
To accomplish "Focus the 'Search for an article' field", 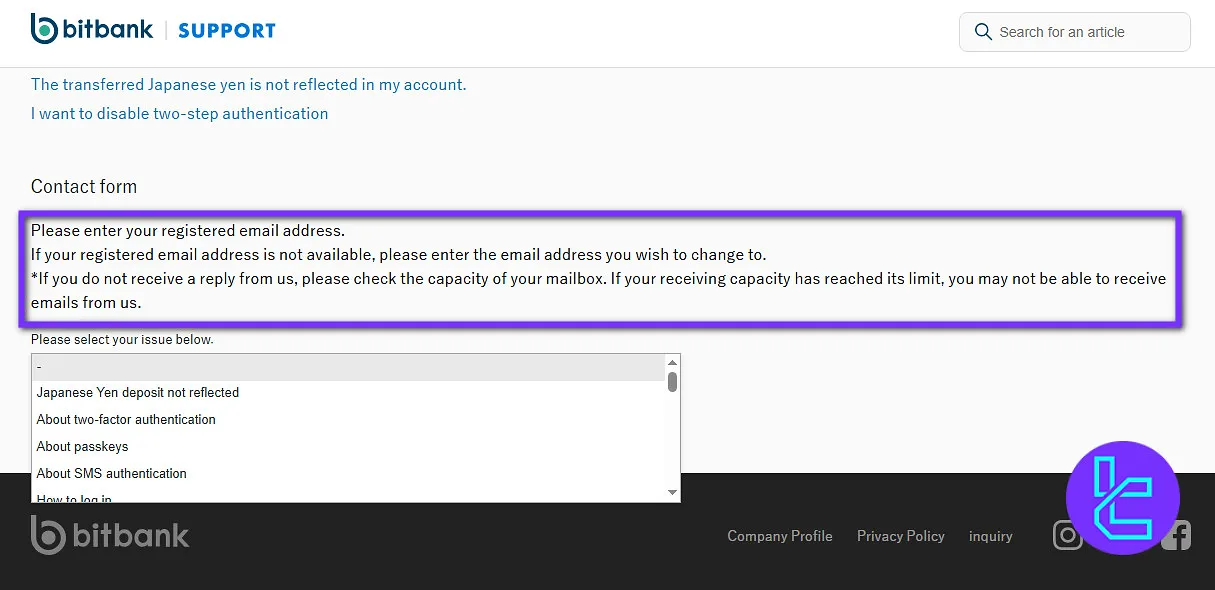I will tap(1085, 32).
